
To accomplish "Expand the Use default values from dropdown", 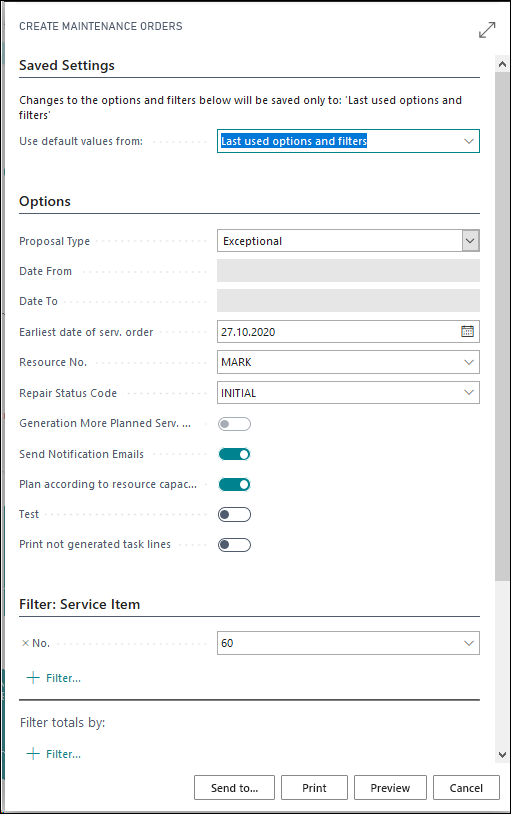I will click(x=469, y=141).
